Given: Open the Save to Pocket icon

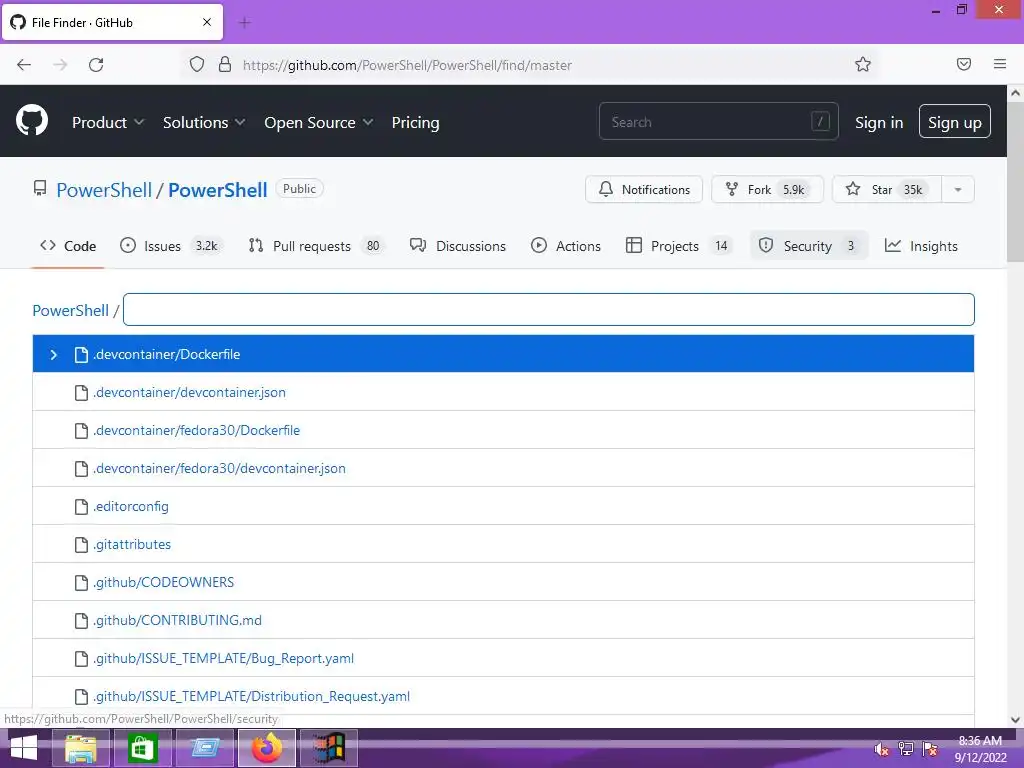Looking at the screenshot, I should tap(963, 64).
